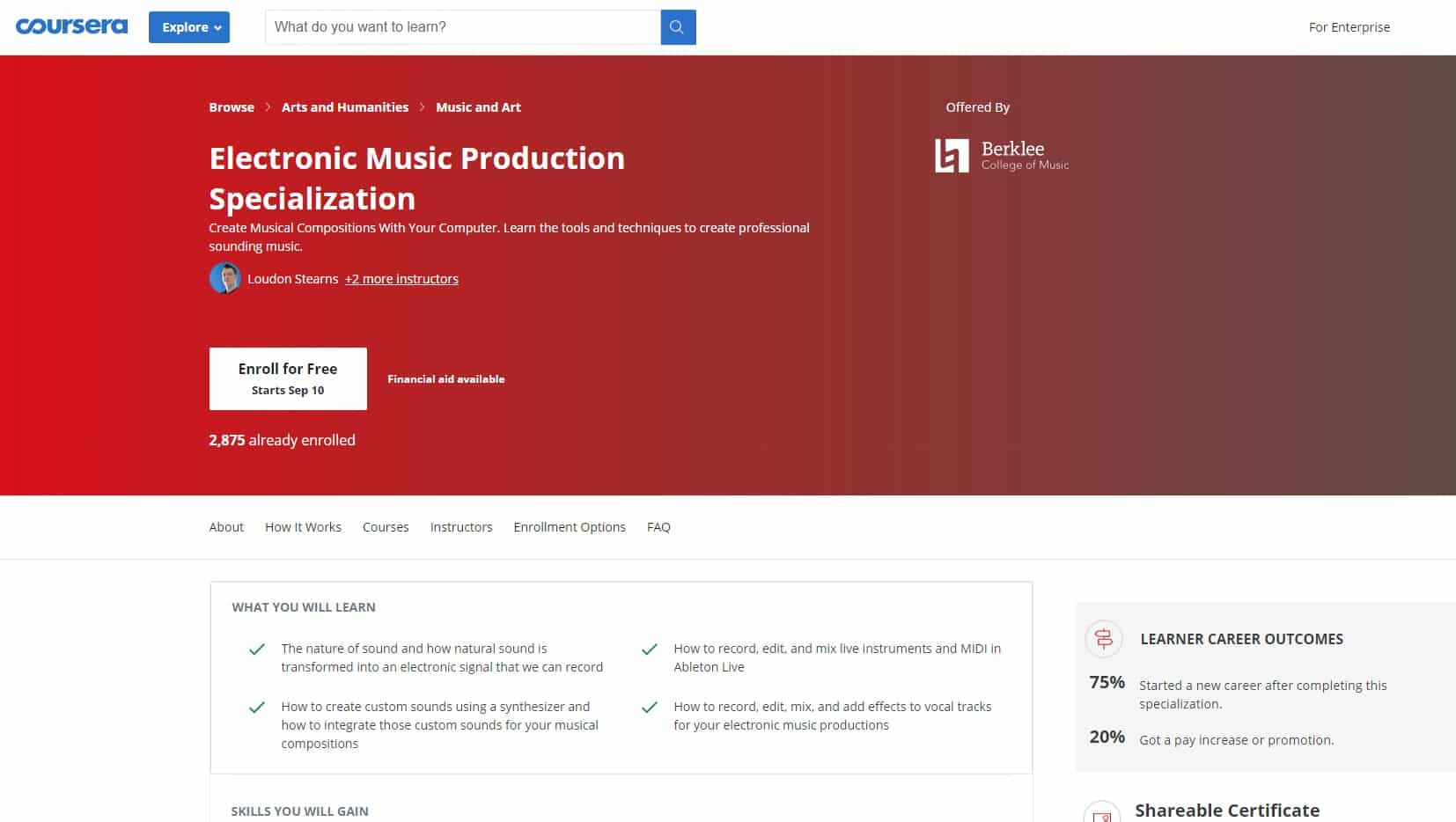Image resolution: width=1456 pixels, height=822 pixels.
Task: Click the '2,875 already enrolled' text
Action: 282,440
